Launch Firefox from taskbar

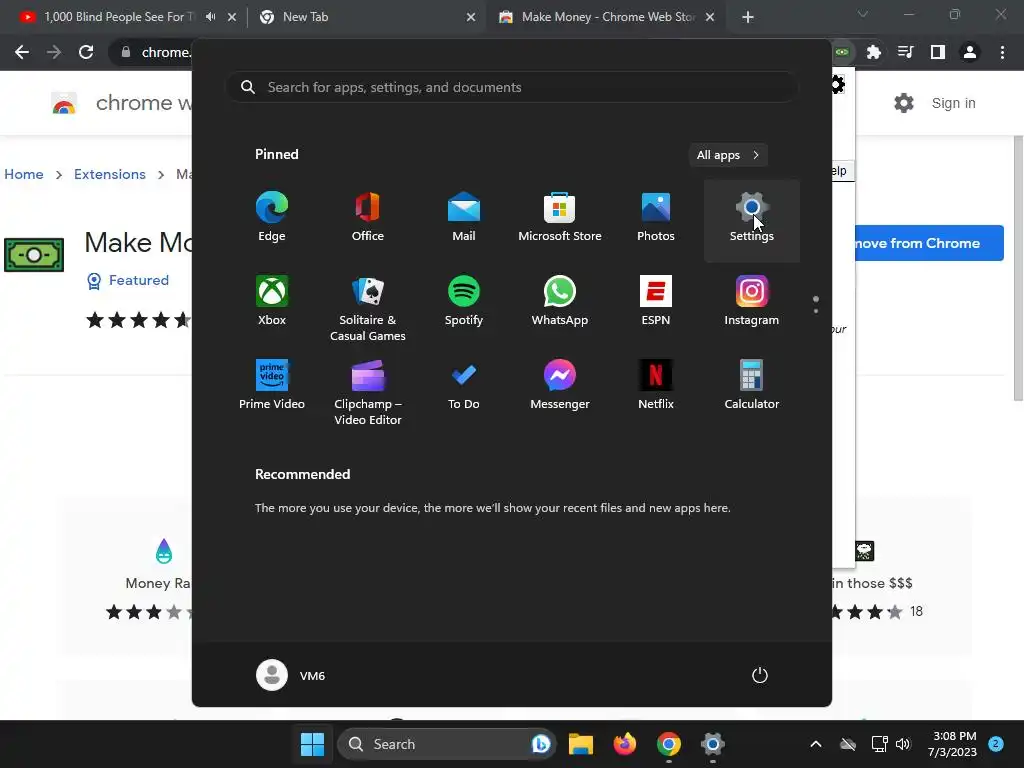click(x=624, y=744)
